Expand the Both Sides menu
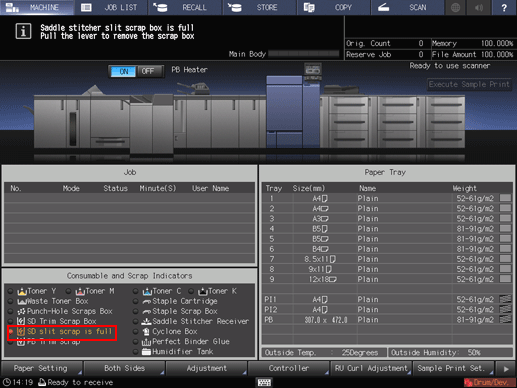 (x=124, y=368)
